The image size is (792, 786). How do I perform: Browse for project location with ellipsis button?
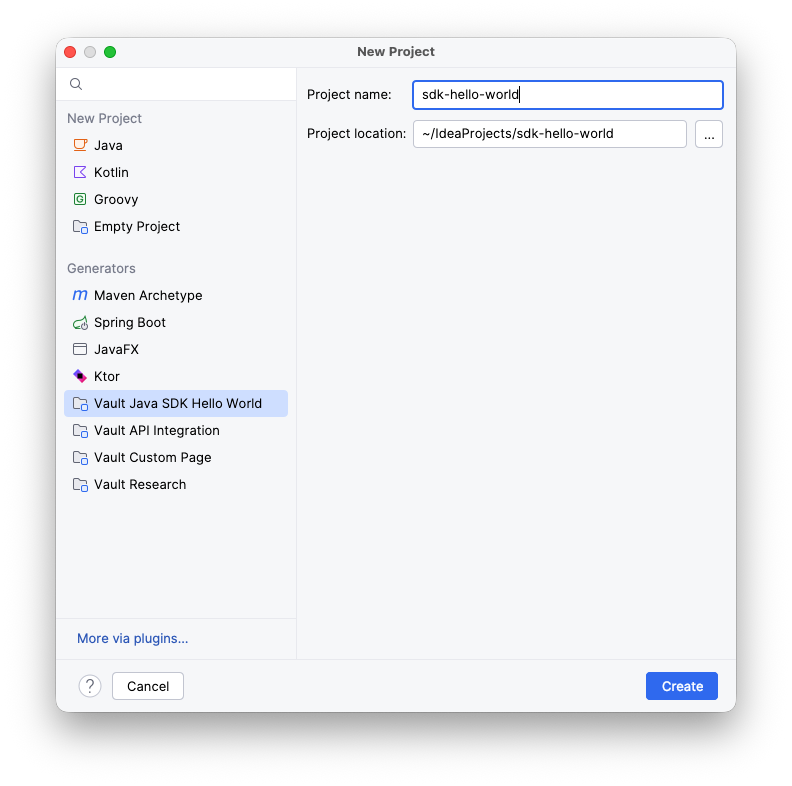pyautogui.click(x=709, y=134)
